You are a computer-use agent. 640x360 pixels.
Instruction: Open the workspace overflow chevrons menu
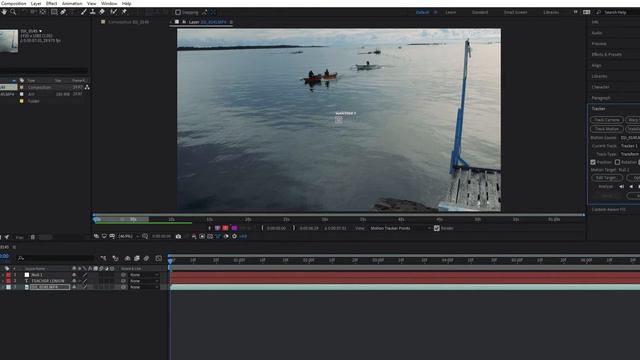(x=576, y=12)
